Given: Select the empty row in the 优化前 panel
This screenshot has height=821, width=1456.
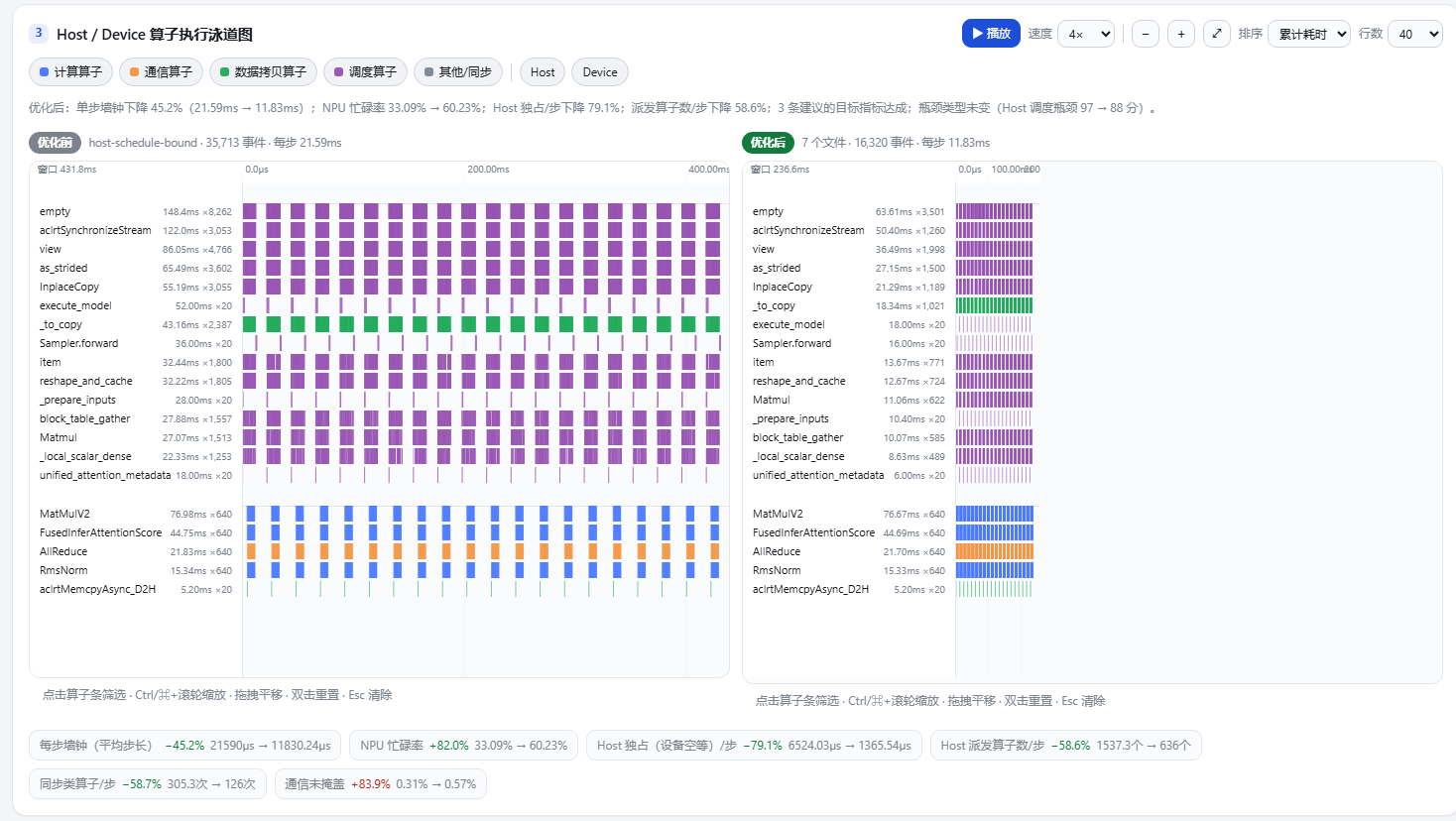Looking at the screenshot, I should pos(380,211).
